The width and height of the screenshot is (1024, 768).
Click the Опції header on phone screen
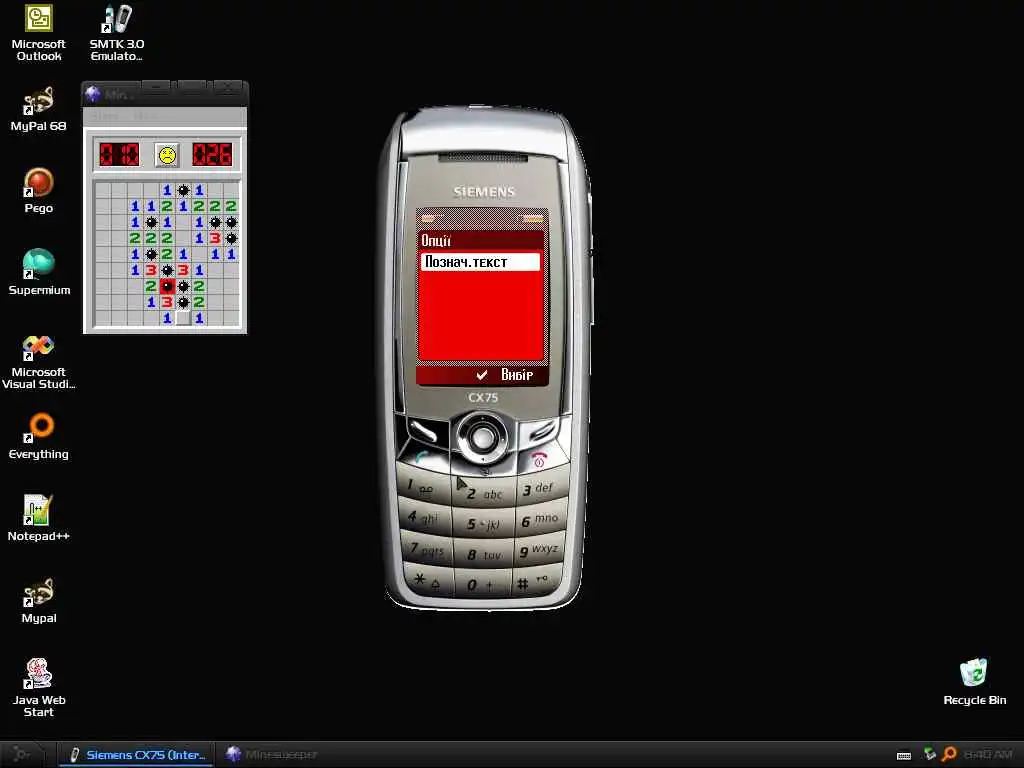pos(436,240)
